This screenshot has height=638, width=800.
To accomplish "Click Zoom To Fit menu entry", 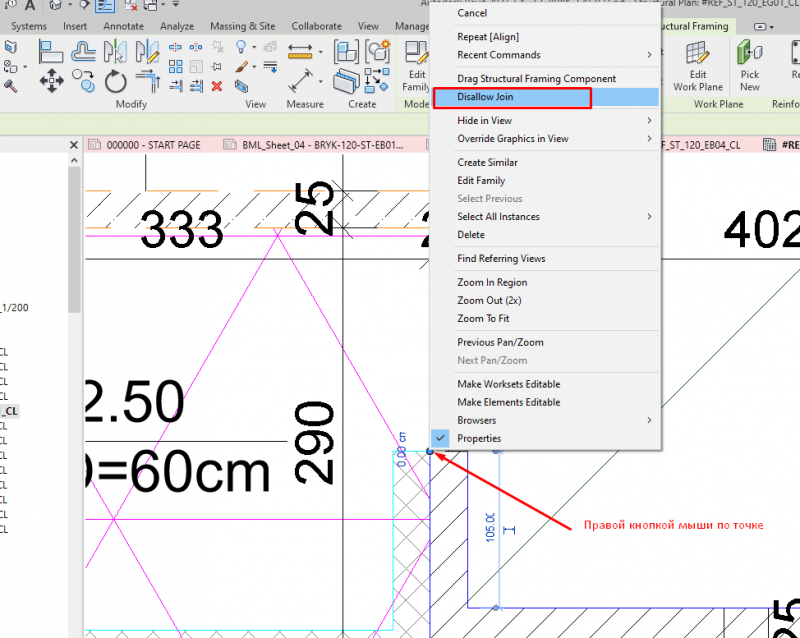I will pos(483,318).
